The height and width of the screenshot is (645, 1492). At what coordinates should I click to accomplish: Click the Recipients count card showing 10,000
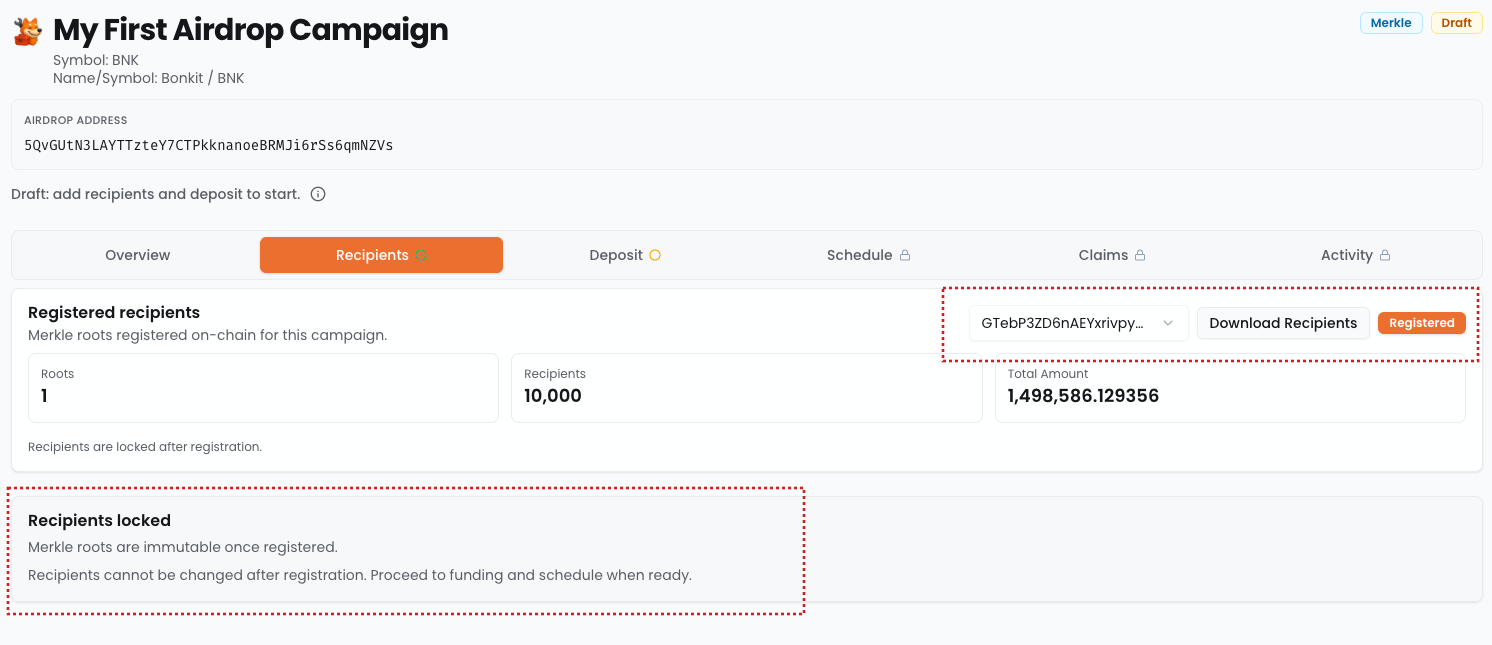[746, 388]
